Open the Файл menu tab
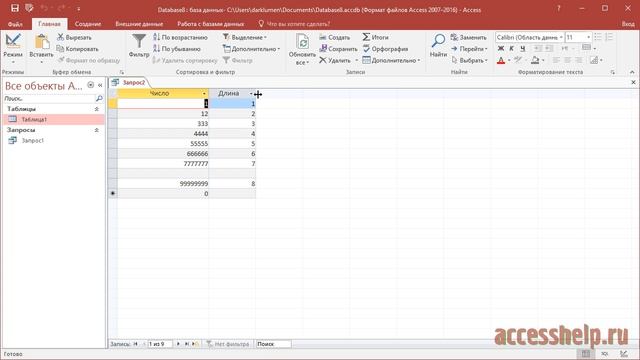Image resolution: width=640 pixels, height=360 pixels. point(15,24)
